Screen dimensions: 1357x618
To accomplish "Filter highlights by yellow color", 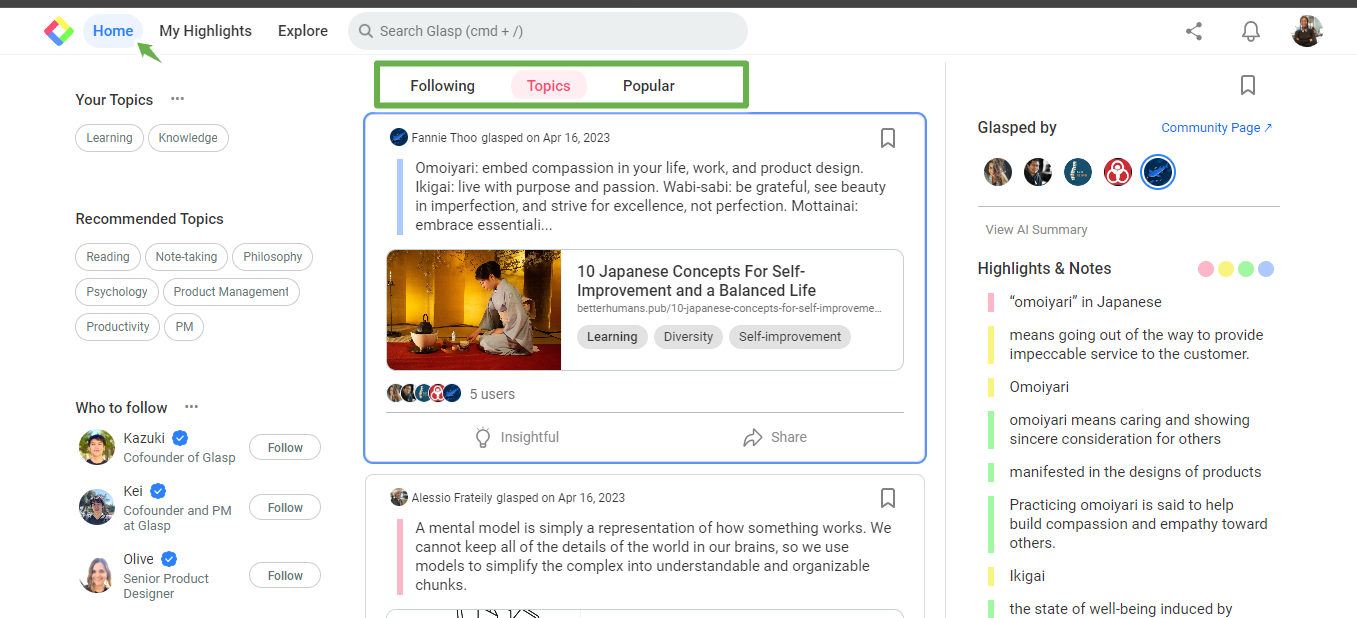I will pos(1226,269).
